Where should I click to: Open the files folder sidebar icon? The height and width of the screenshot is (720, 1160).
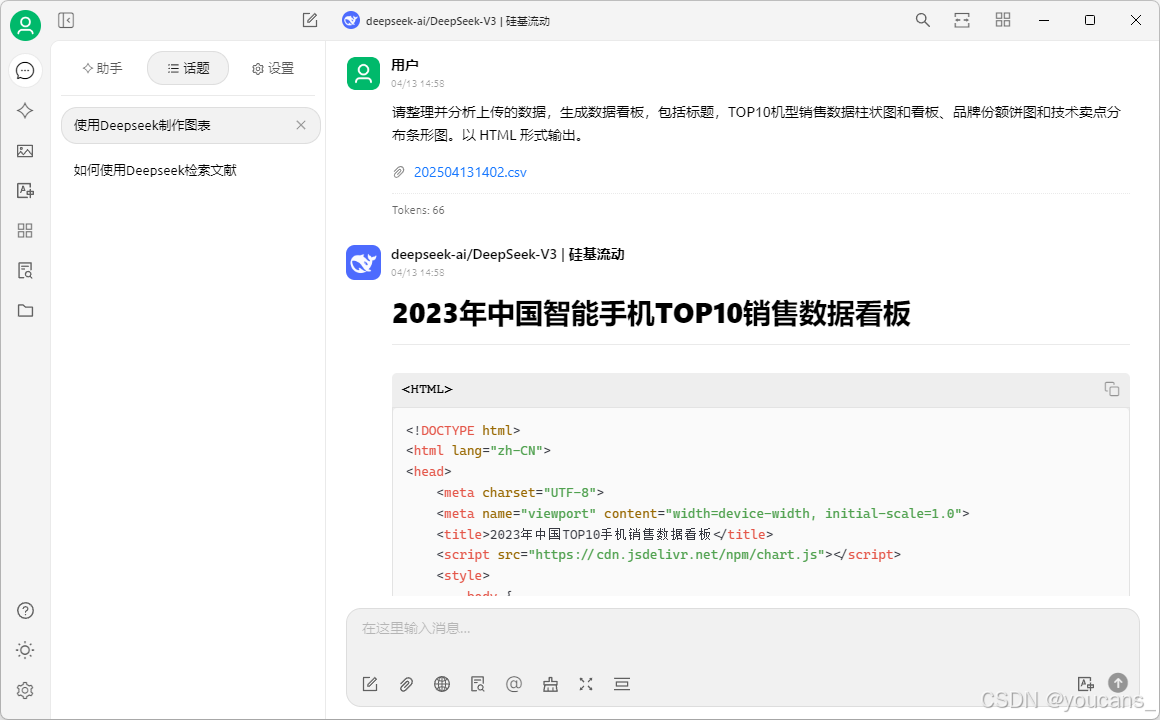point(25,311)
